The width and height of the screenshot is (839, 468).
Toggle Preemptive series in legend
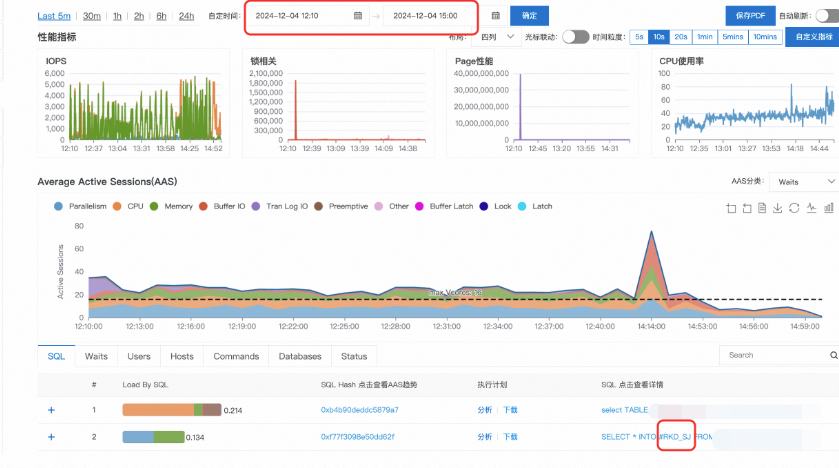pos(341,206)
